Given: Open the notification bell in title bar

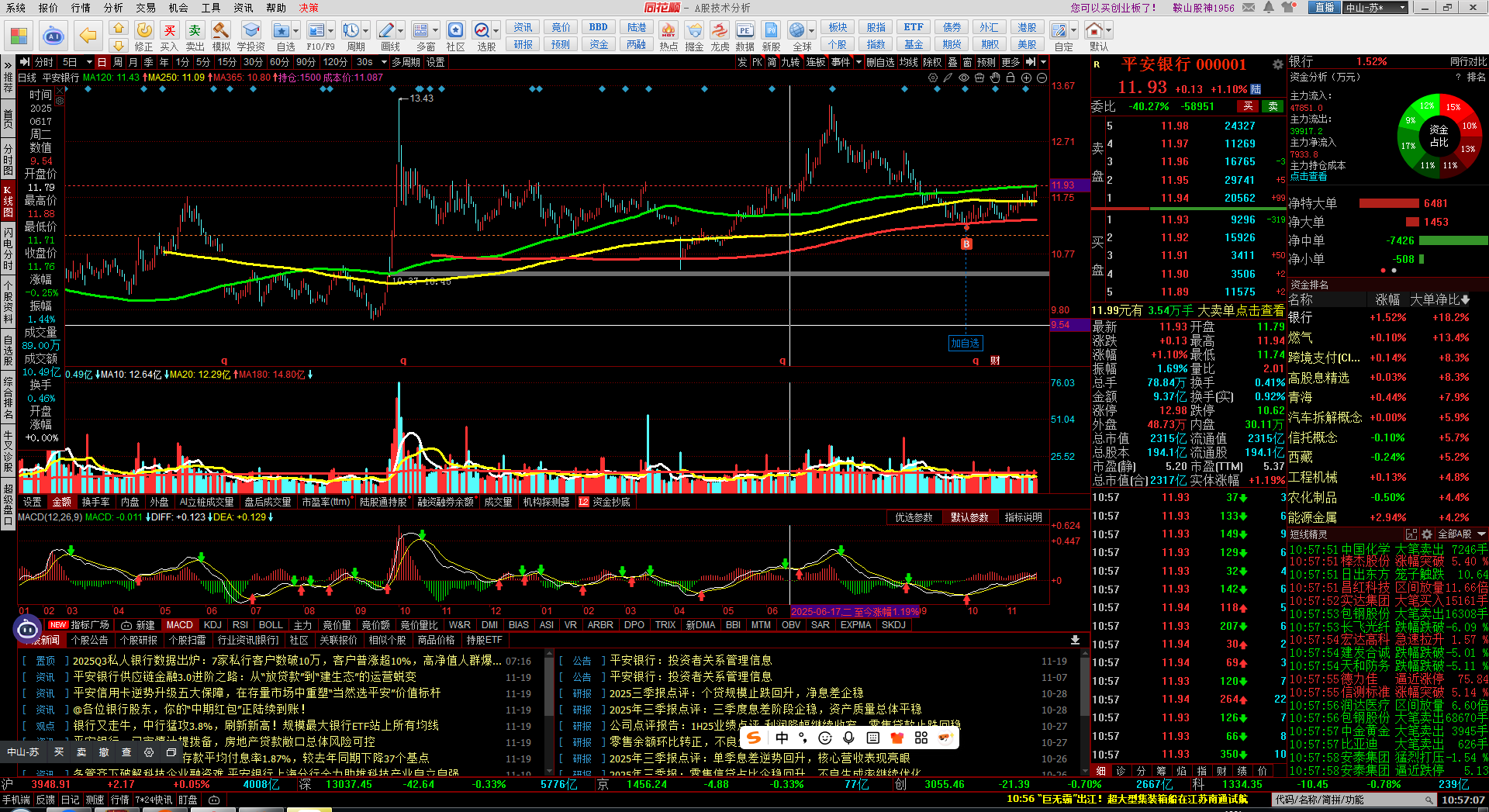Looking at the screenshot, I should pos(1269,8).
